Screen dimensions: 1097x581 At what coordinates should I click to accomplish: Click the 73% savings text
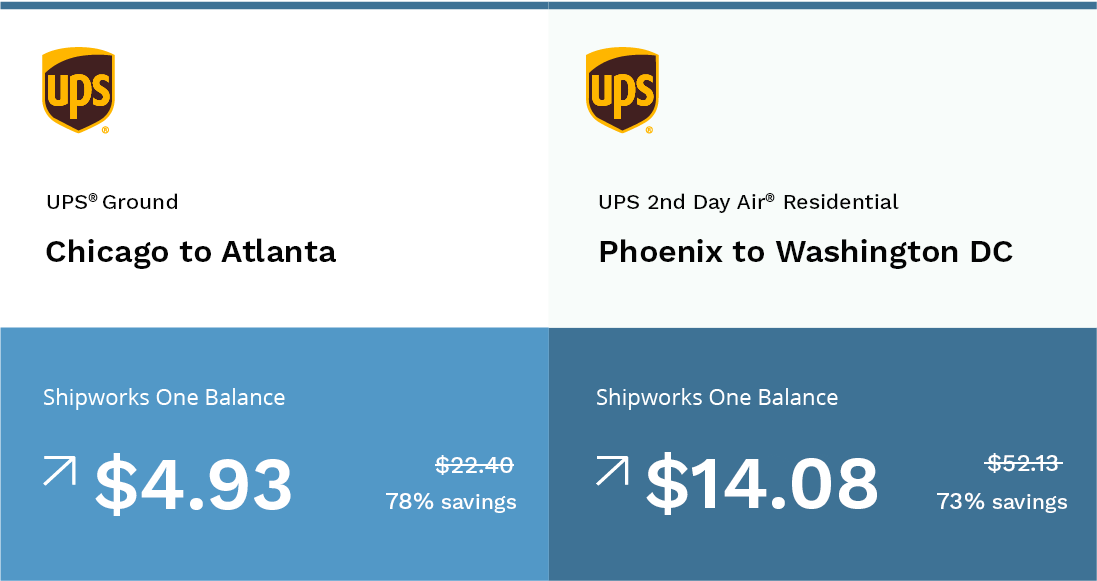pos(1002,502)
